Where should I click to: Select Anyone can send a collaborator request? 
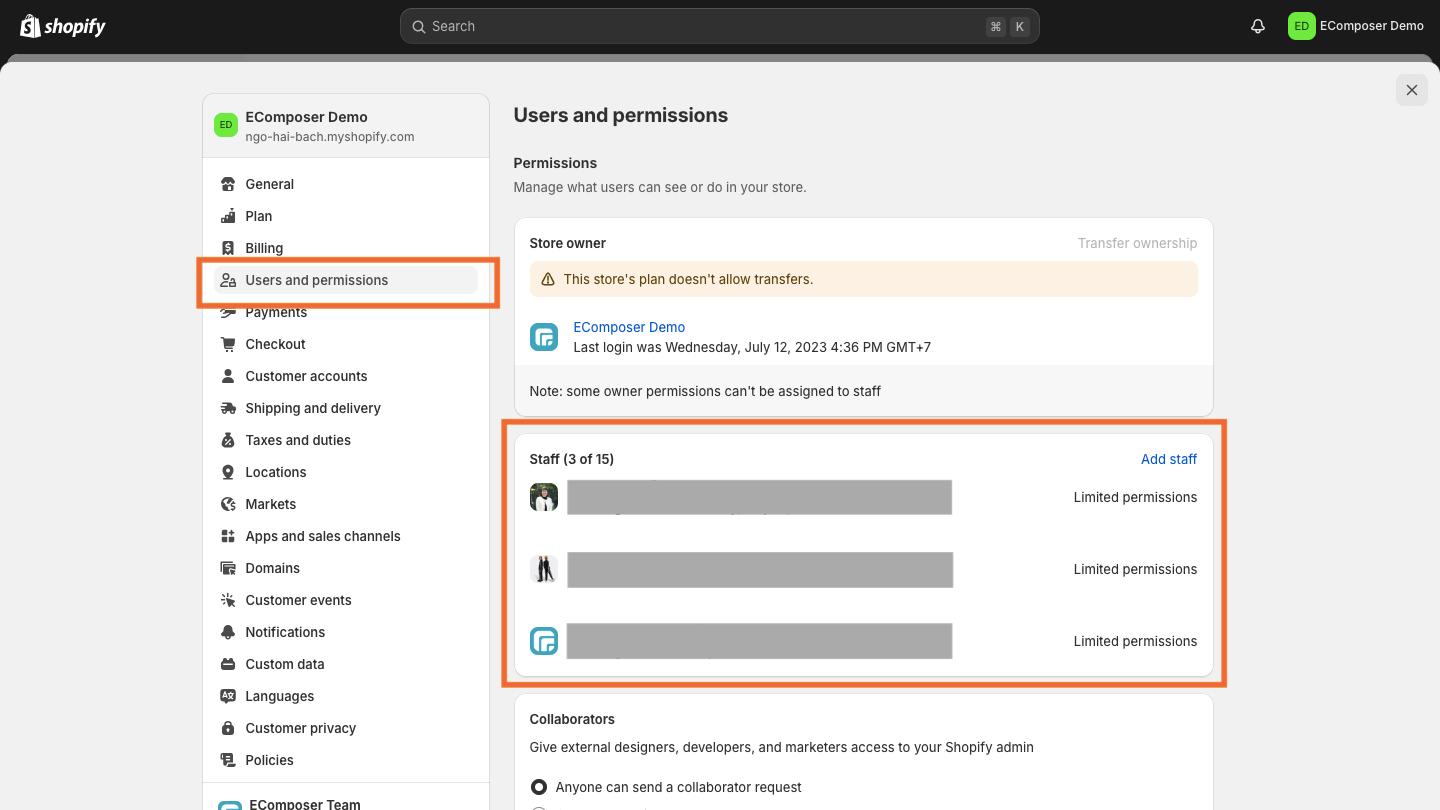[x=539, y=787]
